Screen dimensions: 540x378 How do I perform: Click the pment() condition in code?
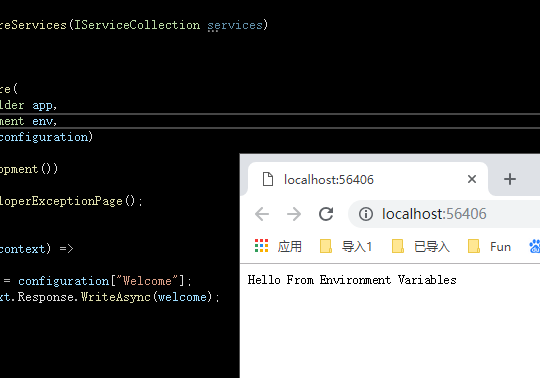click(x=29, y=169)
